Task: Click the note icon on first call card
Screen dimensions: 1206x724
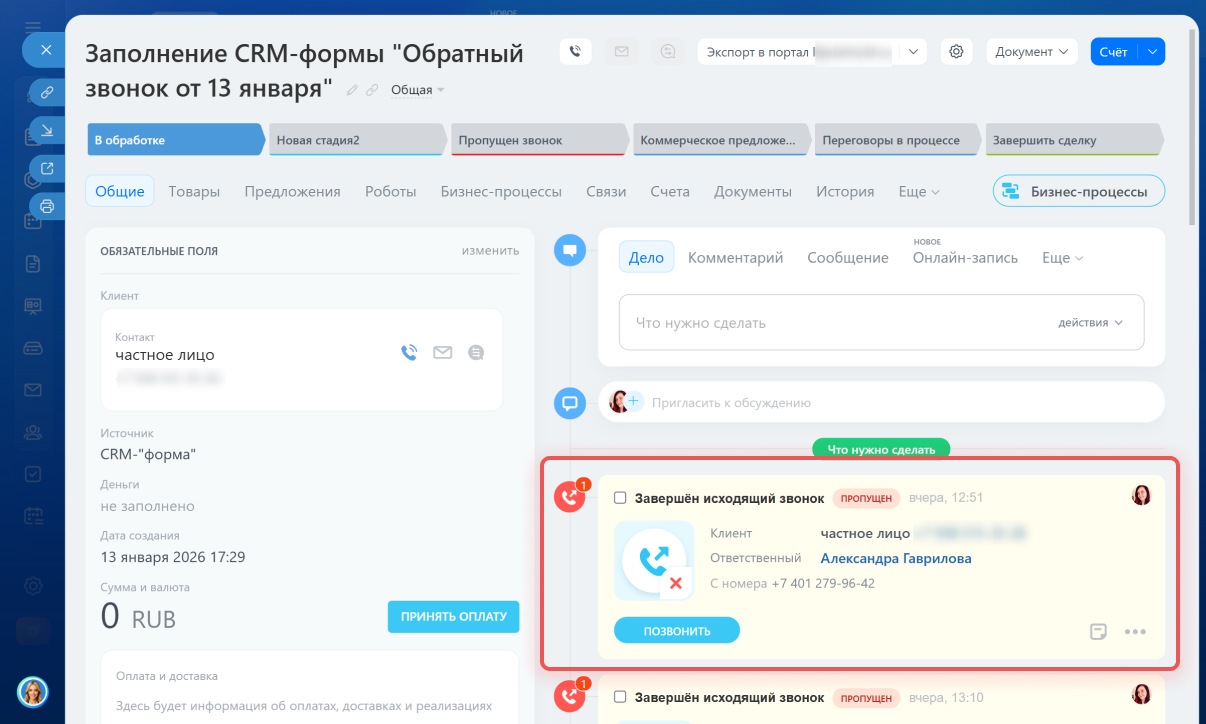Action: [1098, 631]
